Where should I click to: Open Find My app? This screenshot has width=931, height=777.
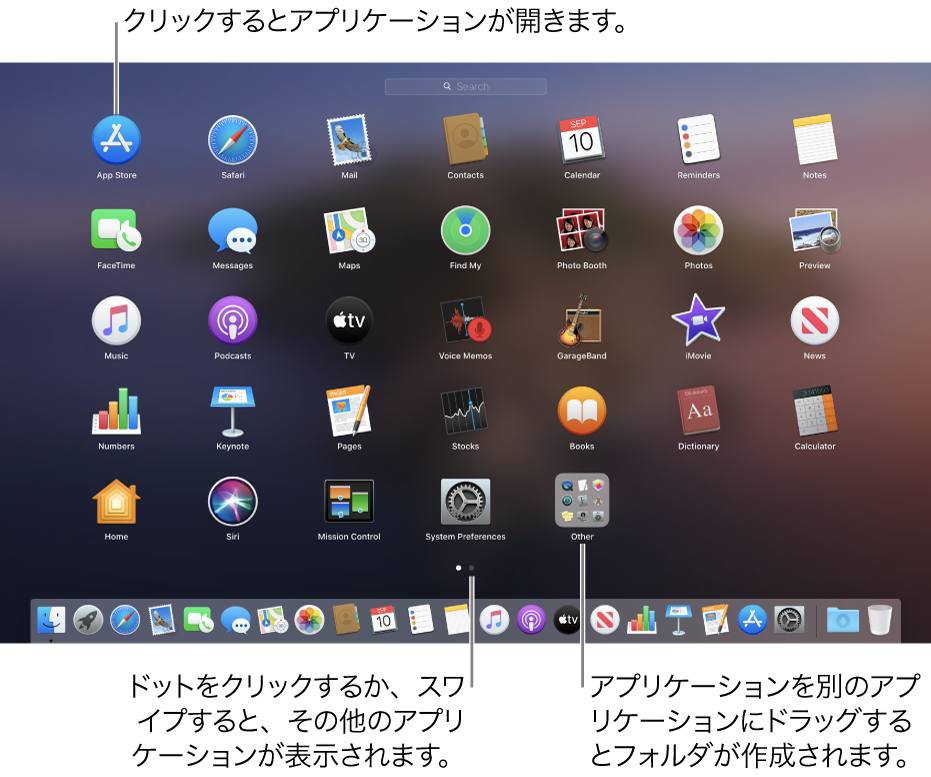click(x=466, y=230)
